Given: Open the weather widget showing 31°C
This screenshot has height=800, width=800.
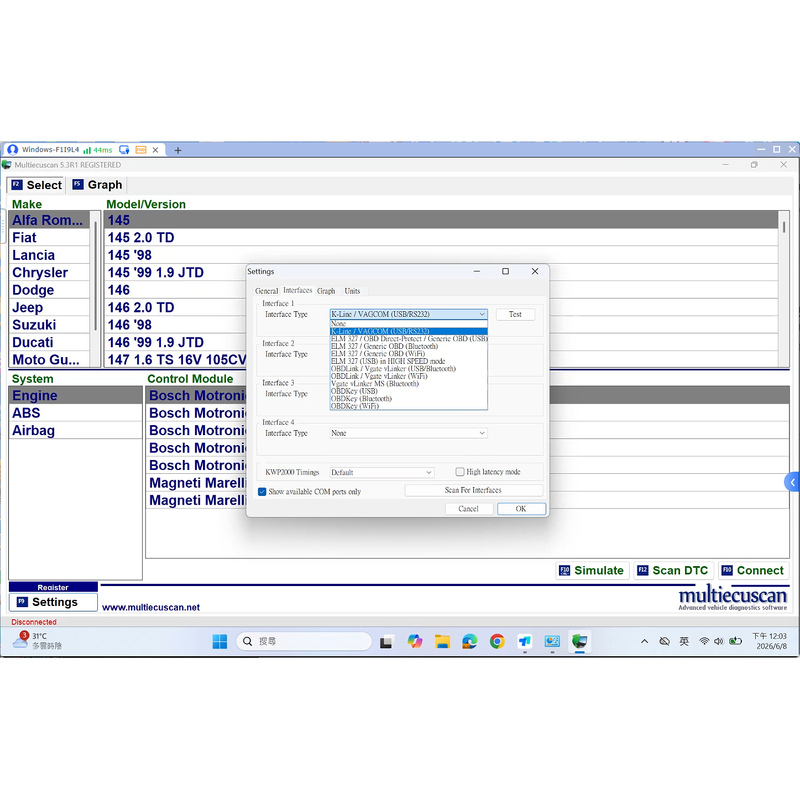Looking at the screenshot, I should coord(37,641).
